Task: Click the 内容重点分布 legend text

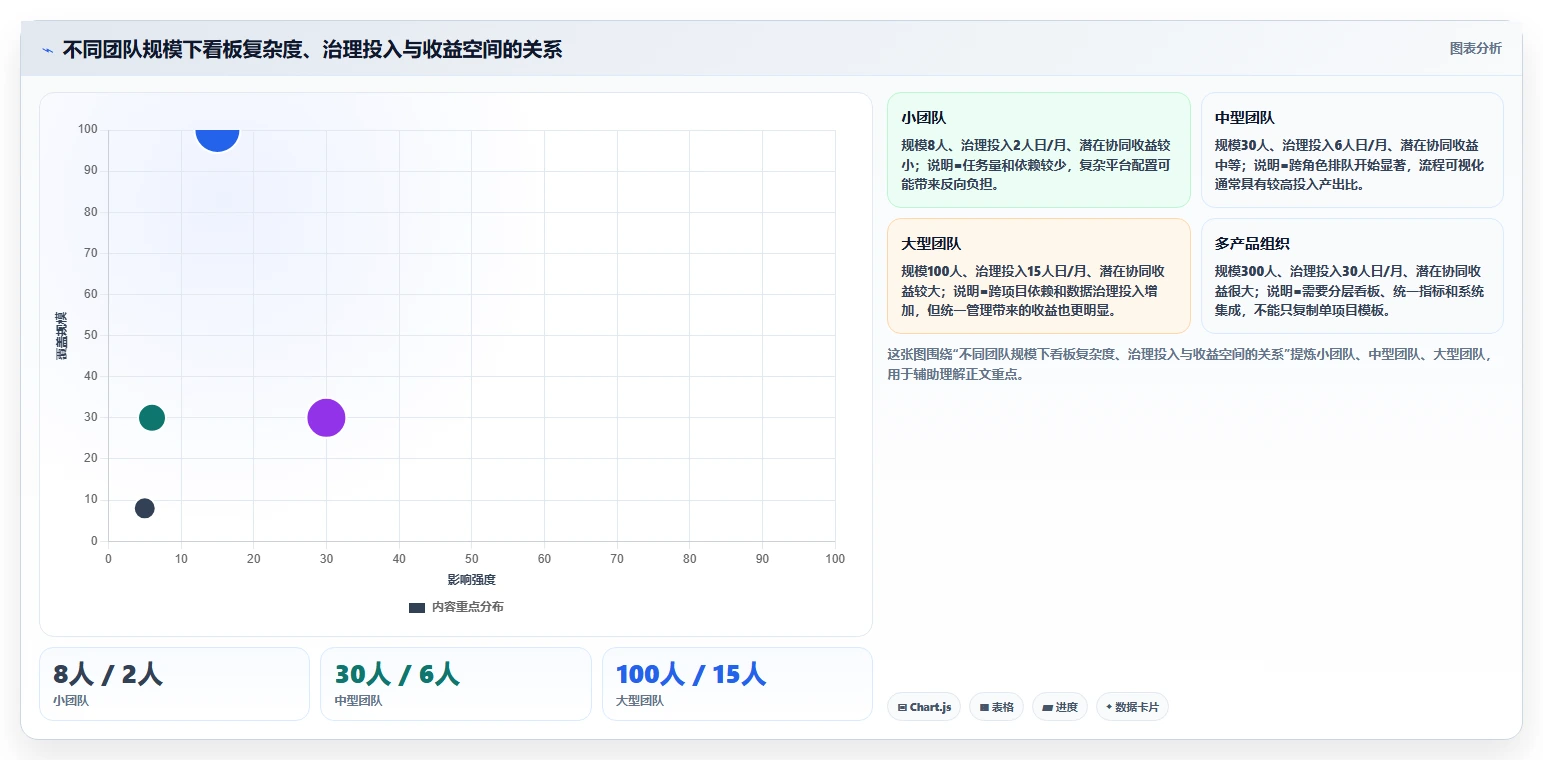Action: (x=468, y=607)
